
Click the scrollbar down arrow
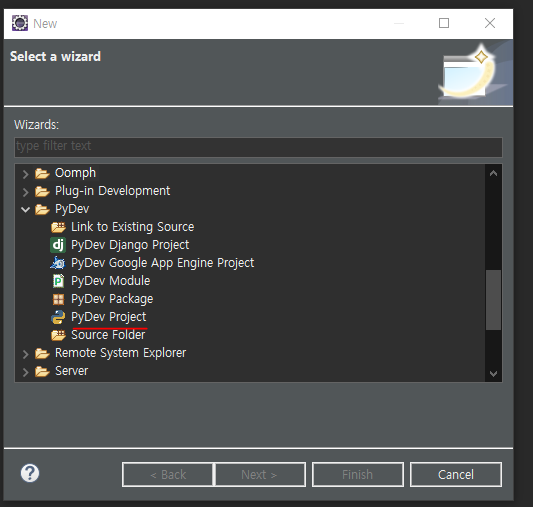coord(493,373)
